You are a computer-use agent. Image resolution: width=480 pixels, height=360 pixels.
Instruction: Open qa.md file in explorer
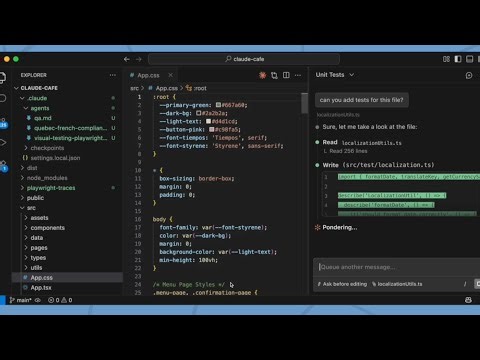pos(67,118)
